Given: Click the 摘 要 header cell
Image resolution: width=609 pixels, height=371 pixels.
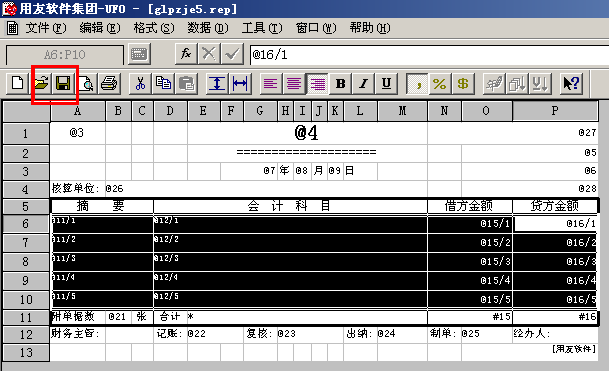Looking at the screenshot, I should click(102, 206).
